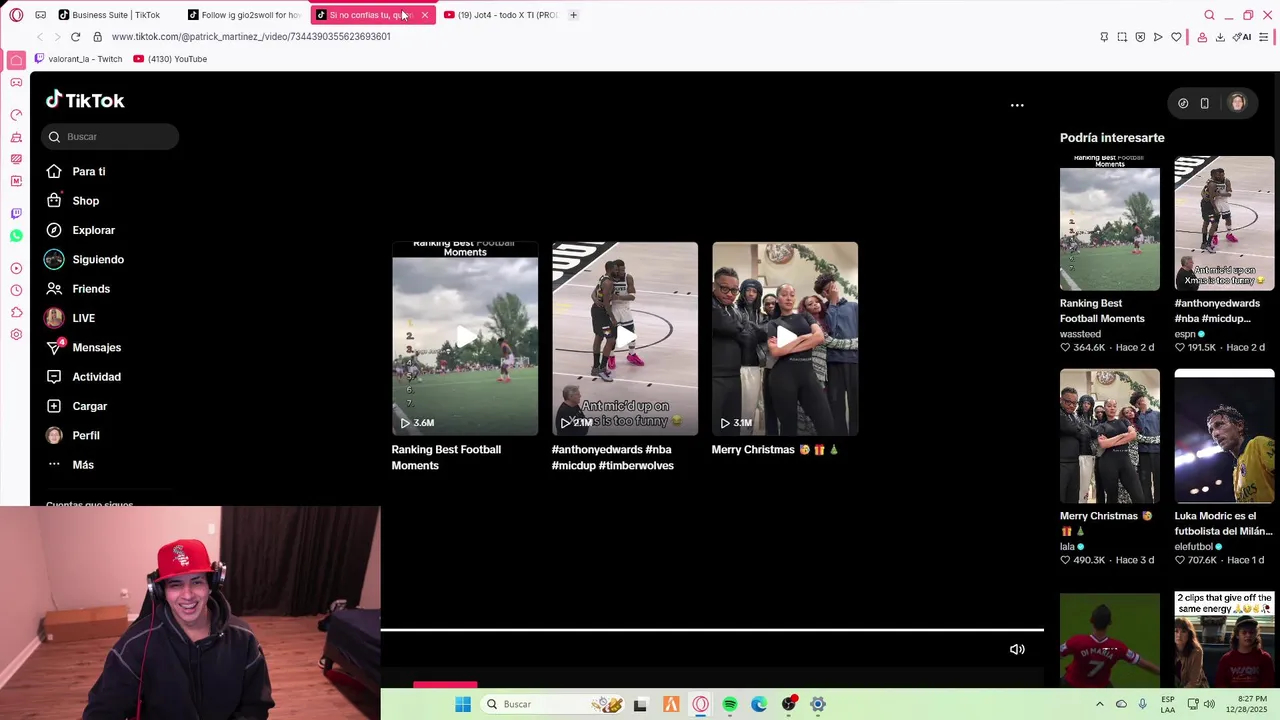Click the TikTok coins icon near avatar

pos(1183,103)
